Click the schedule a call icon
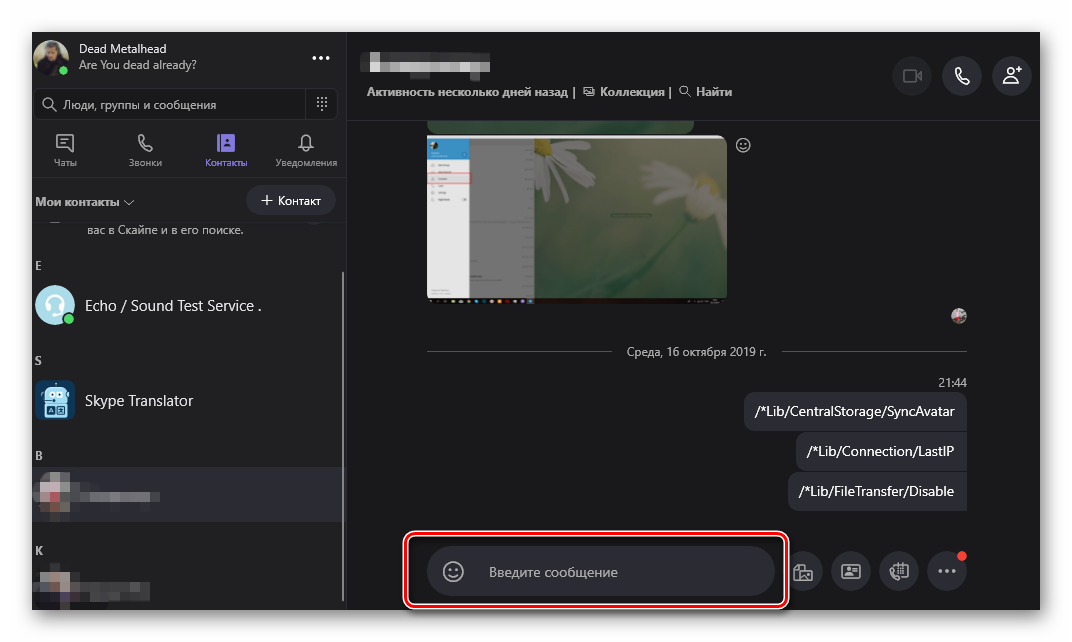This screenshot has width=1072, height=642. pyautogui.click(x=899, y=572)
